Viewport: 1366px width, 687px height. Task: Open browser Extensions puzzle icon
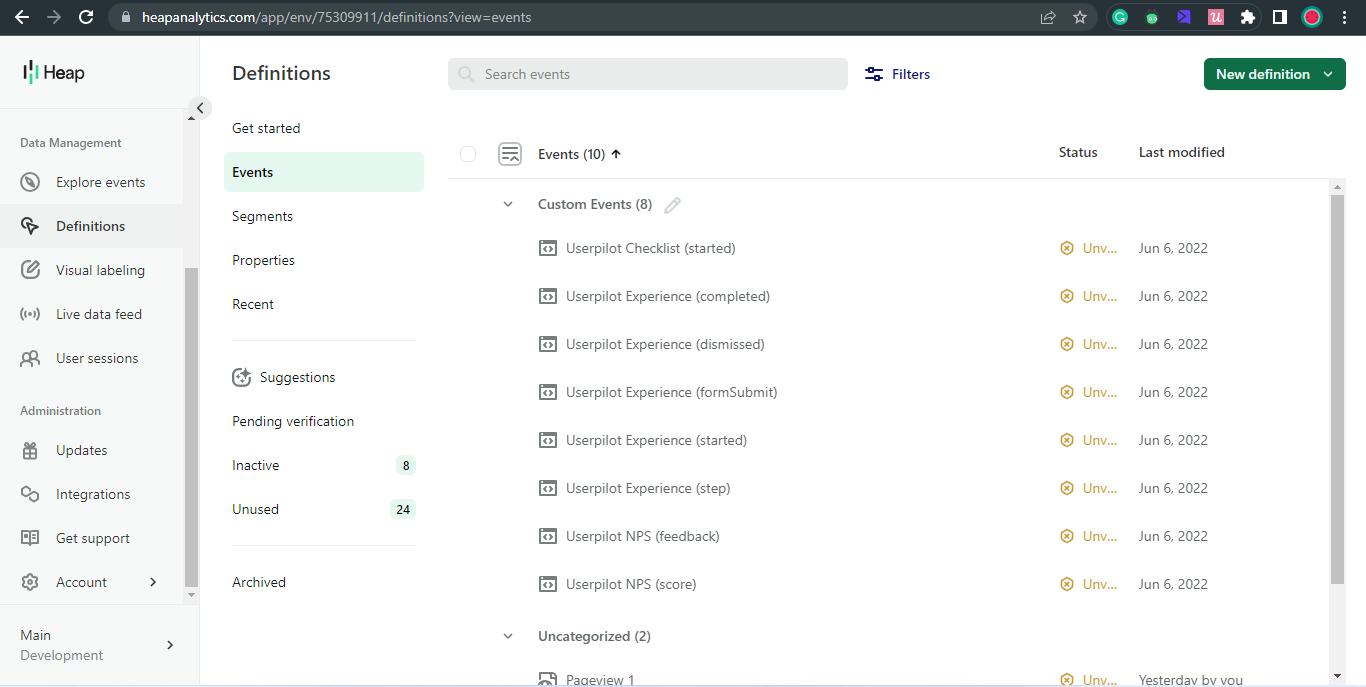coord(1247,17)
